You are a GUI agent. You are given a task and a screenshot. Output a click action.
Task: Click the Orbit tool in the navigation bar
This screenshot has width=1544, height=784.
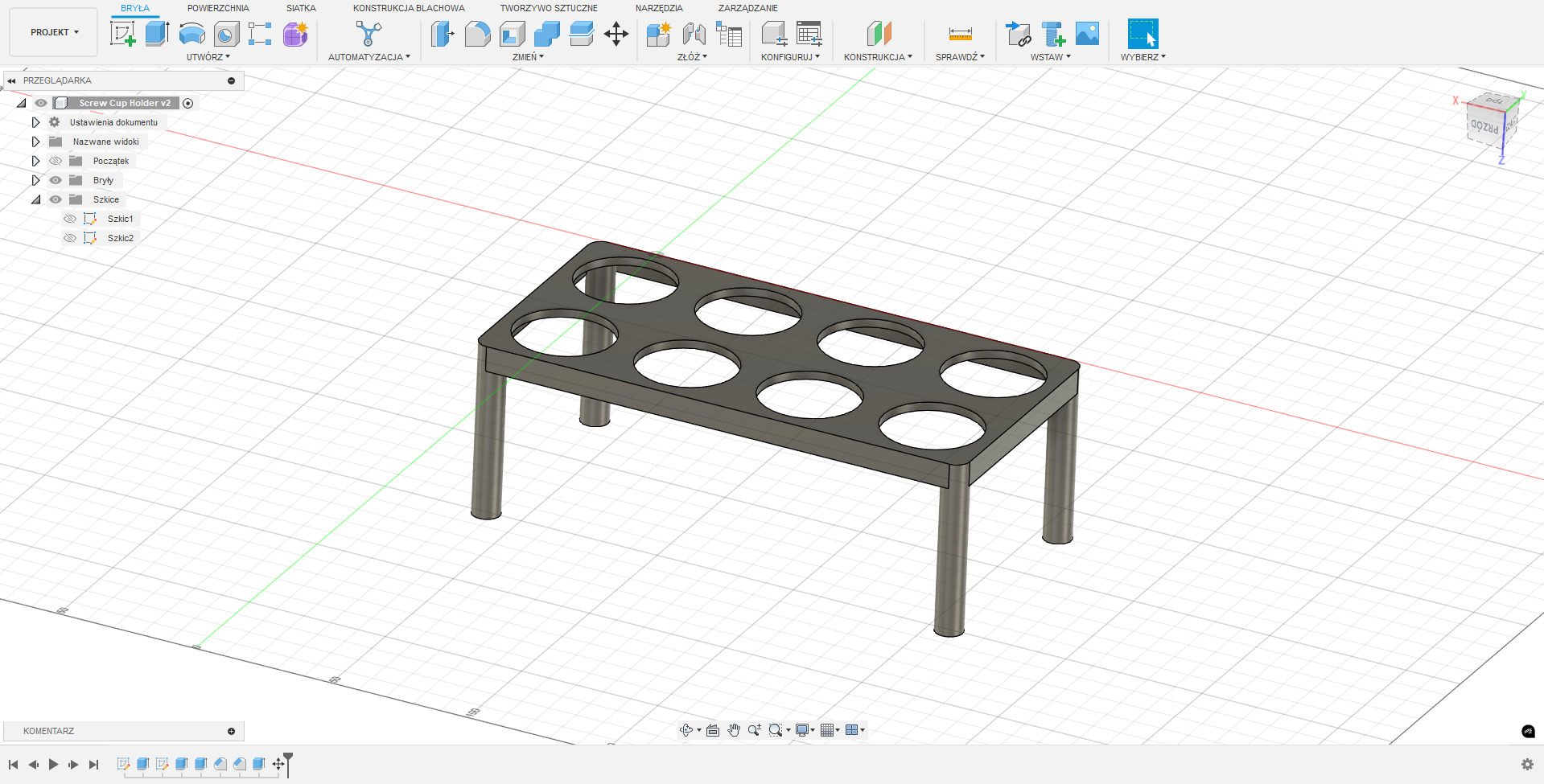[686, 730]
